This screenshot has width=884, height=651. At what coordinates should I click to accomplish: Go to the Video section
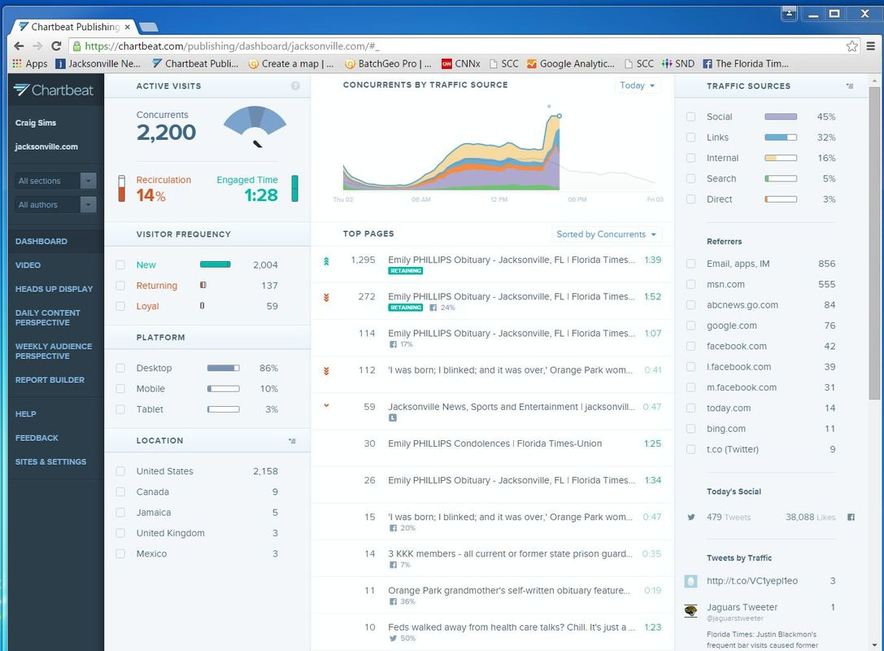[x=28, y=265]
